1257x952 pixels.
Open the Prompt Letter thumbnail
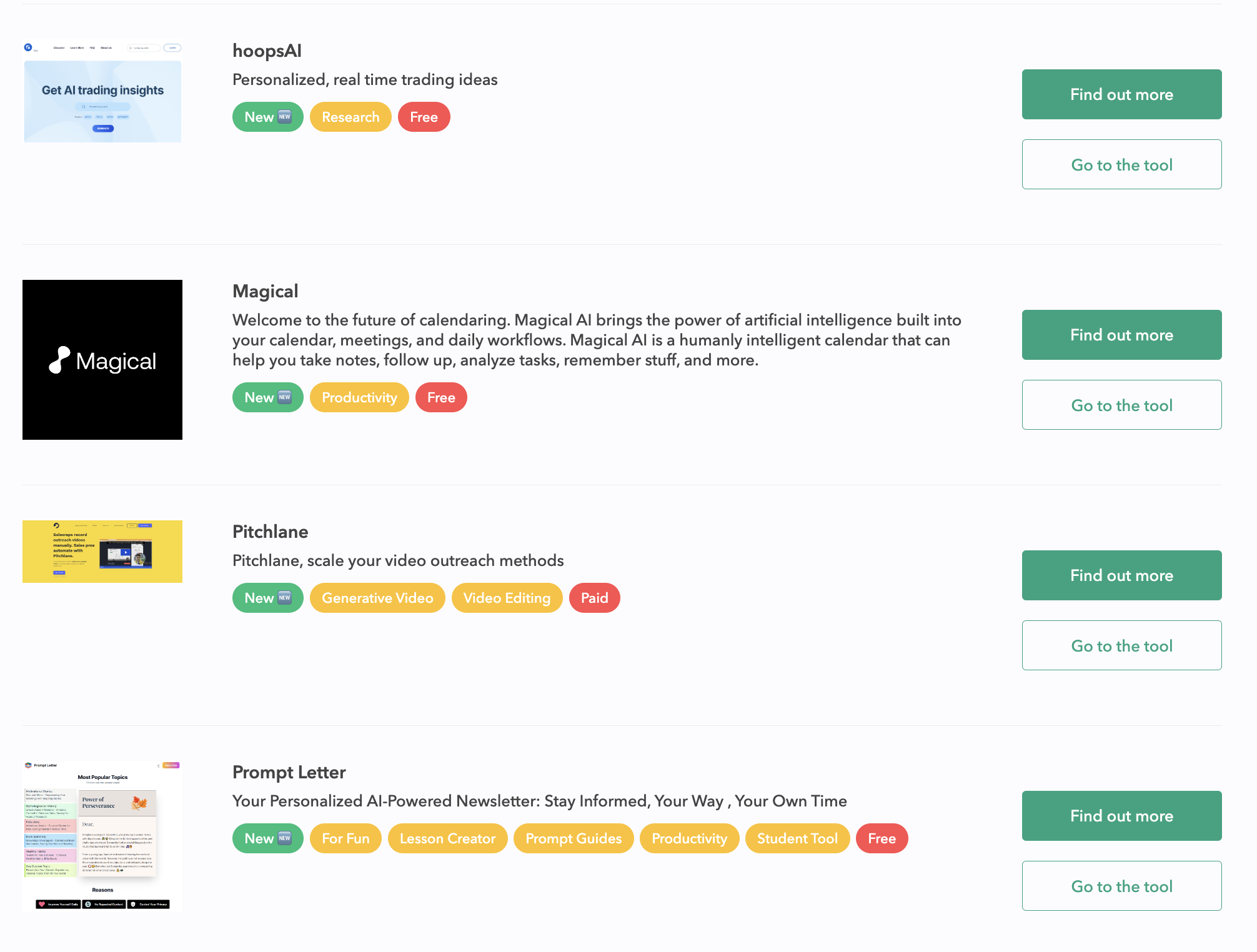(102, 836)
